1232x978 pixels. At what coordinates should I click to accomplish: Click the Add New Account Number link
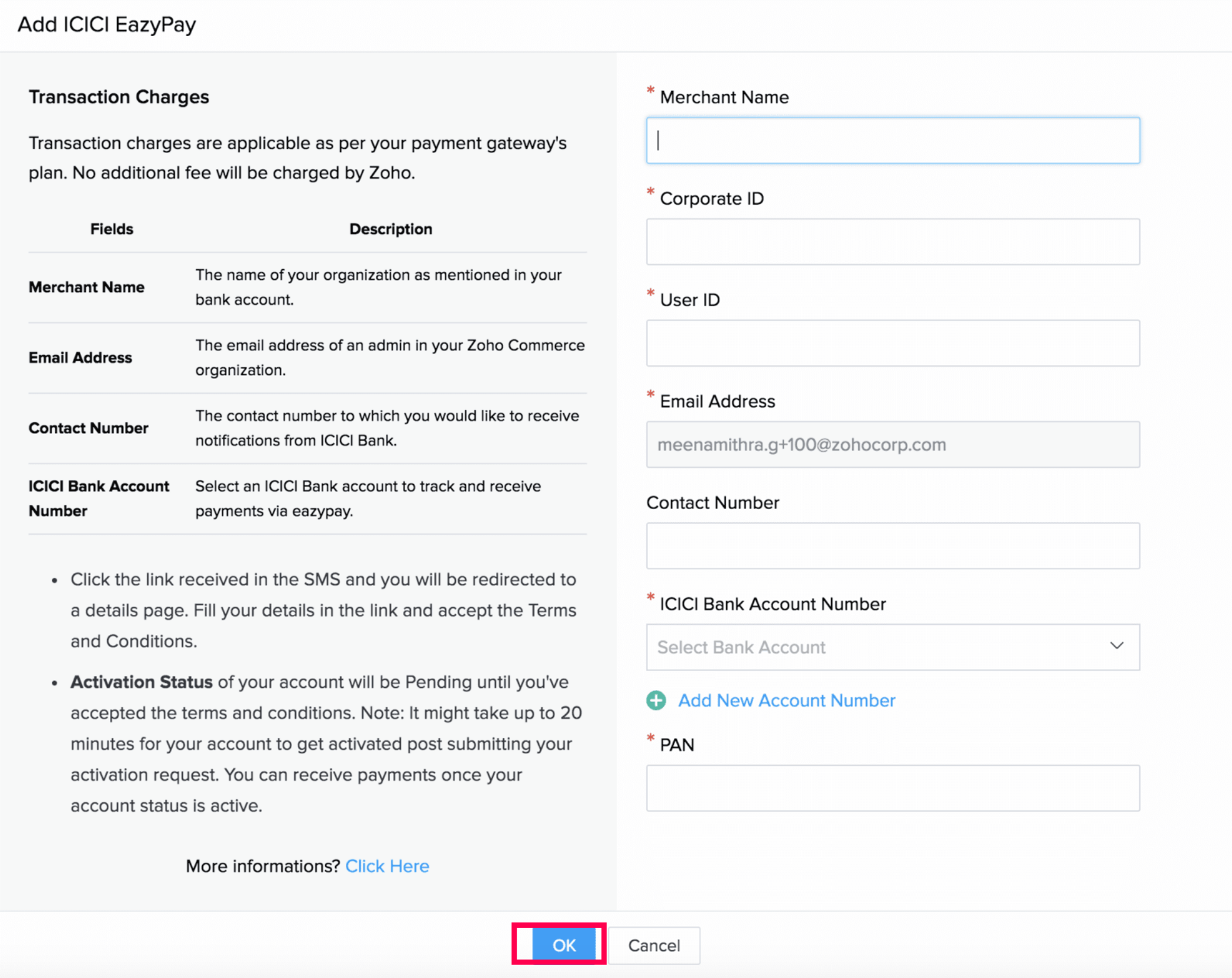pyautogui.click(x=786, y=701)
